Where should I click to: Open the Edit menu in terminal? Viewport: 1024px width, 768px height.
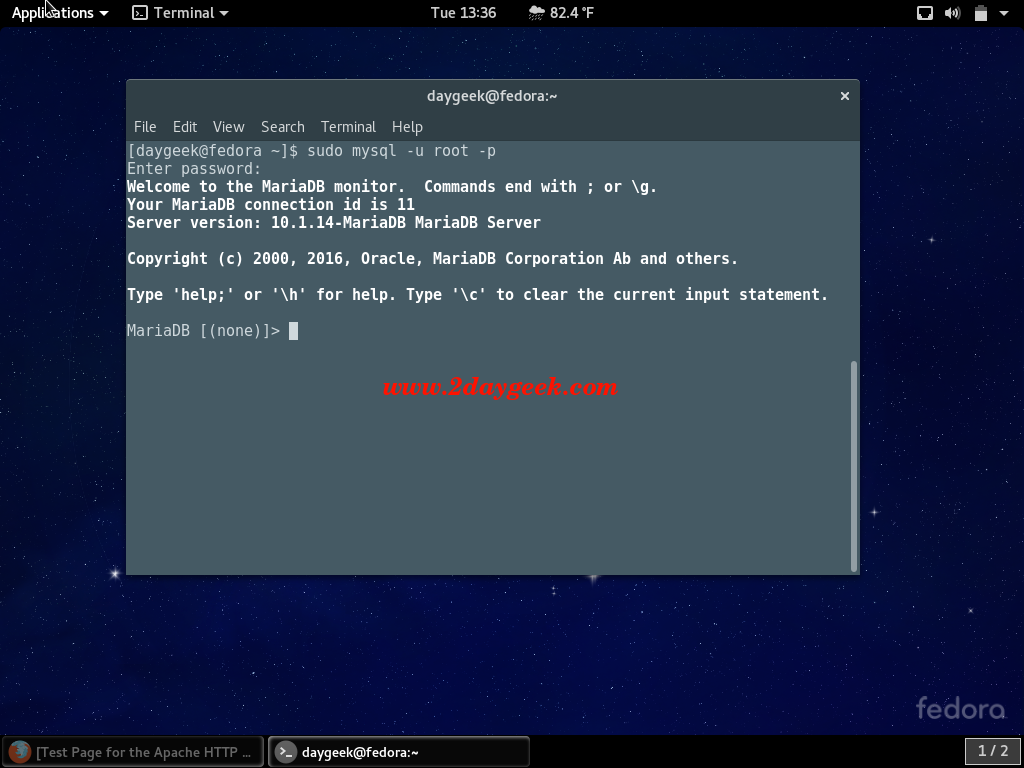185,127
